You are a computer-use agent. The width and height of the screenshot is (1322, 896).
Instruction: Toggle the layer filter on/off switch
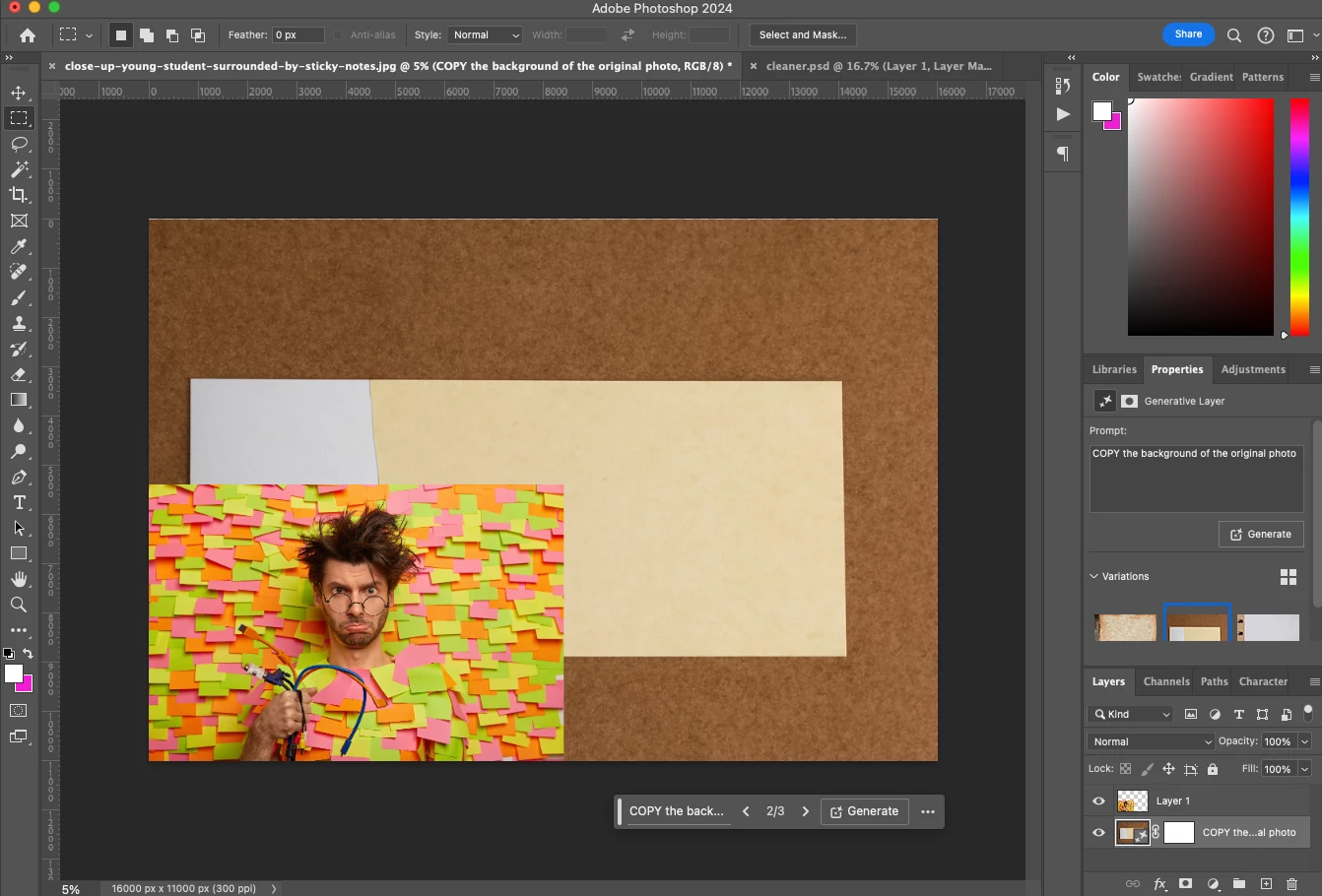(1307, 713)
